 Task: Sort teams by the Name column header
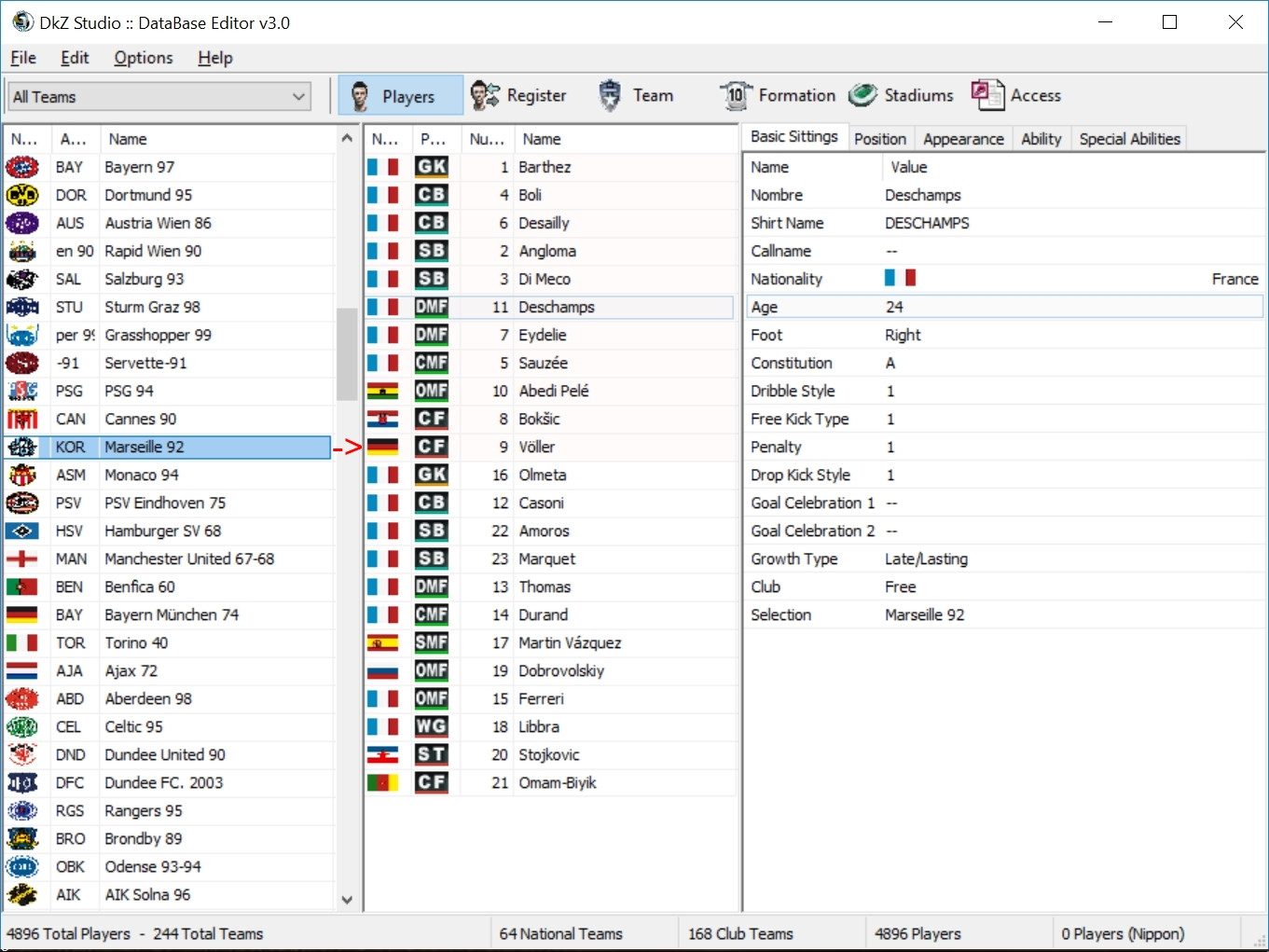(x=216, y=139)
